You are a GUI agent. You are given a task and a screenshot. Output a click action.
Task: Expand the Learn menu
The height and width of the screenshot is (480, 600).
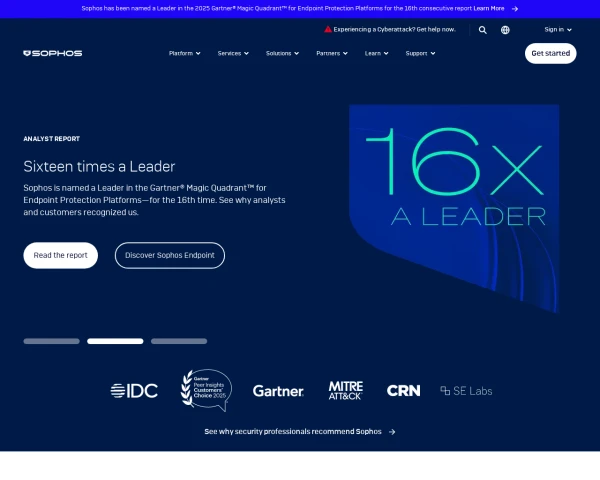pos(377,53)
